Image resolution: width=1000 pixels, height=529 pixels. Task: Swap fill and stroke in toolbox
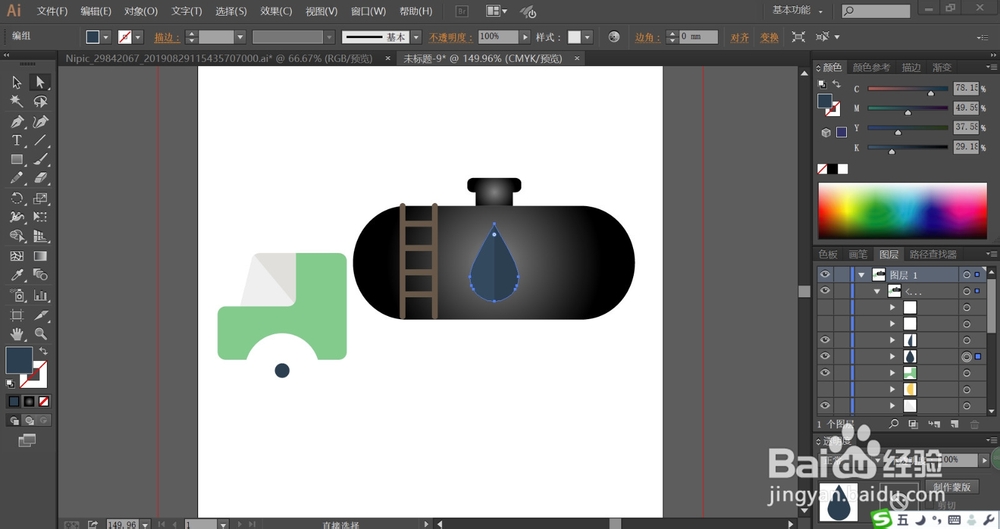[x=43, y=351]
